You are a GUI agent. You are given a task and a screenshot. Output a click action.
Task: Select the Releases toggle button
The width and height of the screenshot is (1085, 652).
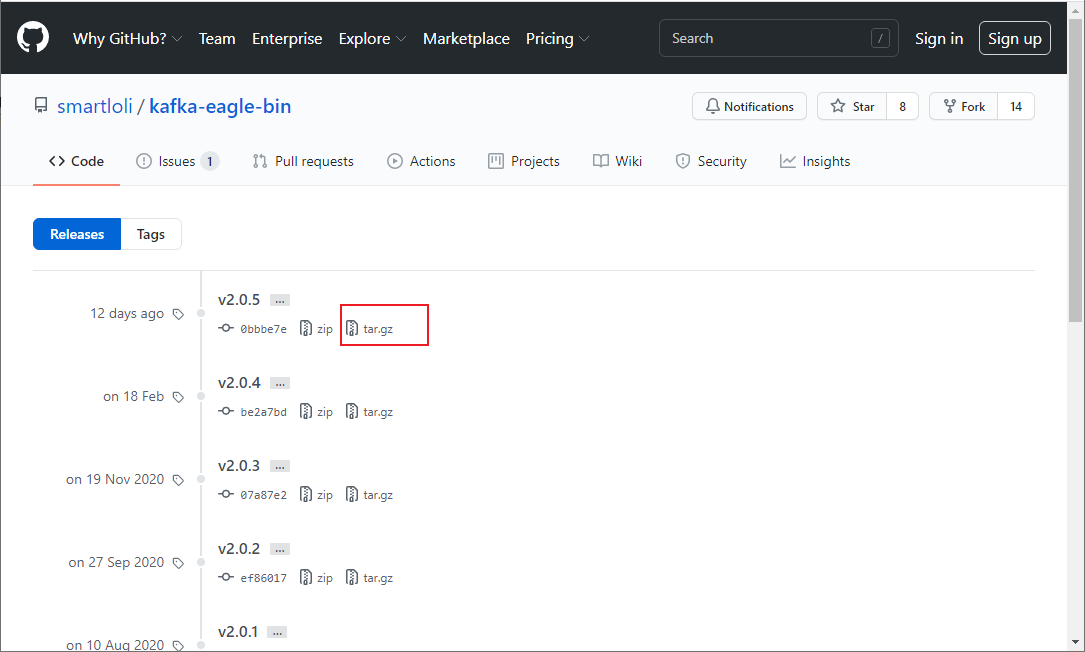coord(77,234)
